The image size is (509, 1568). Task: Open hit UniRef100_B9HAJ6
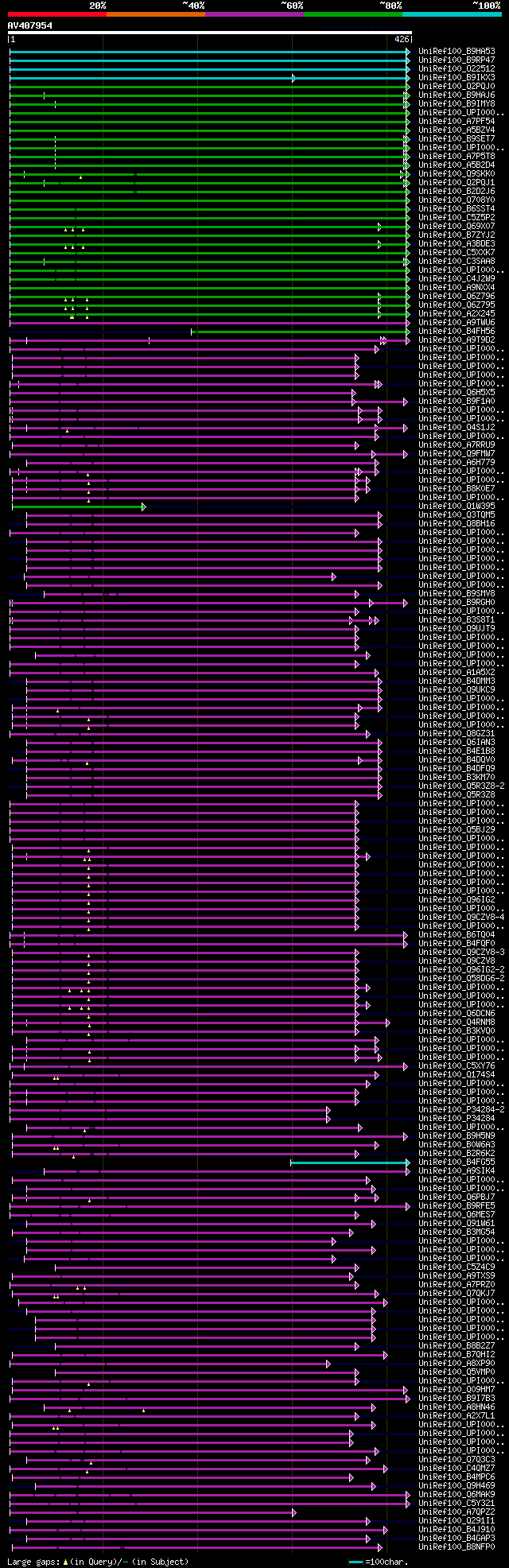pyautogui.click(x=457, y=95)
